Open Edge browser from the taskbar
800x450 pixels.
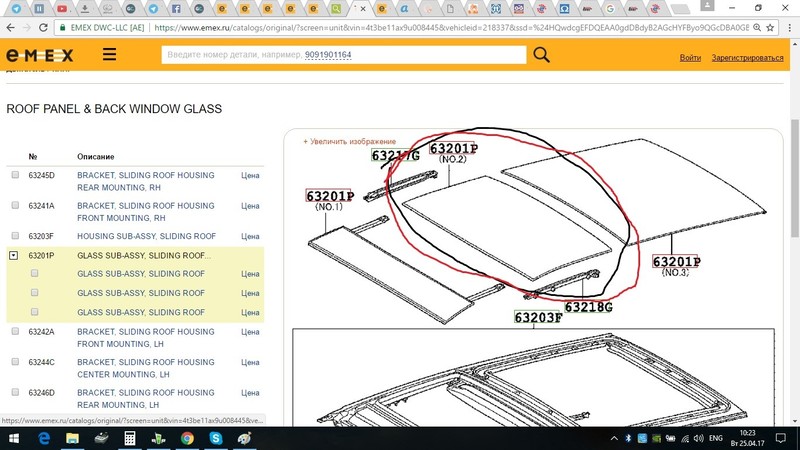44,438
